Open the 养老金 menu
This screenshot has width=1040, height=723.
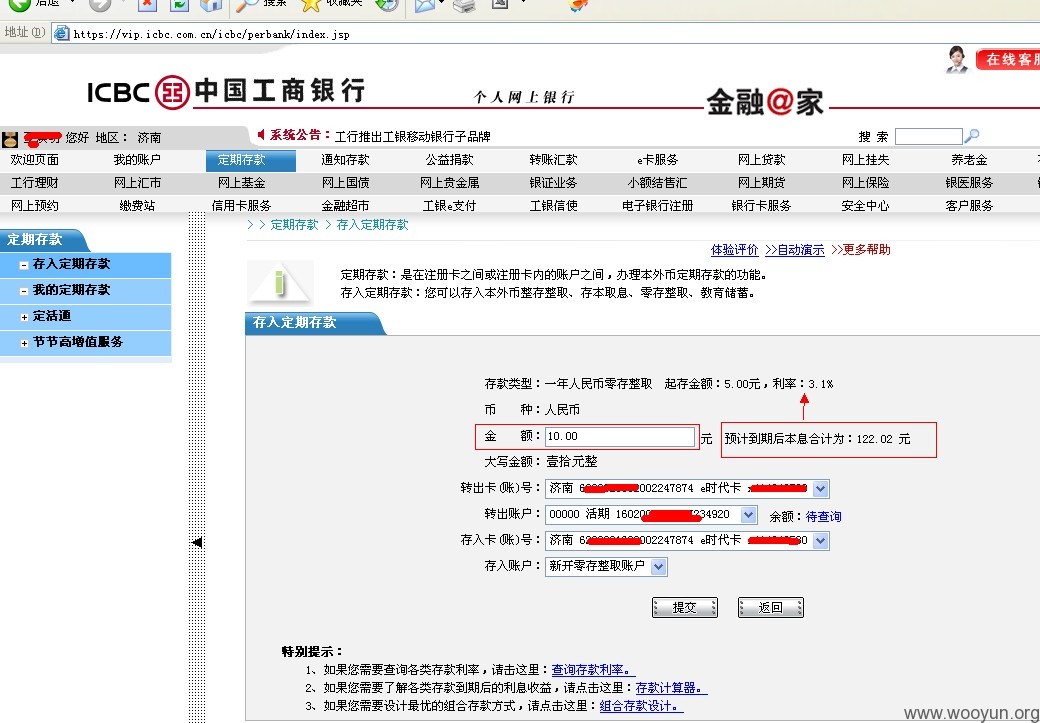pyautogui.click(x=969, y=160)
